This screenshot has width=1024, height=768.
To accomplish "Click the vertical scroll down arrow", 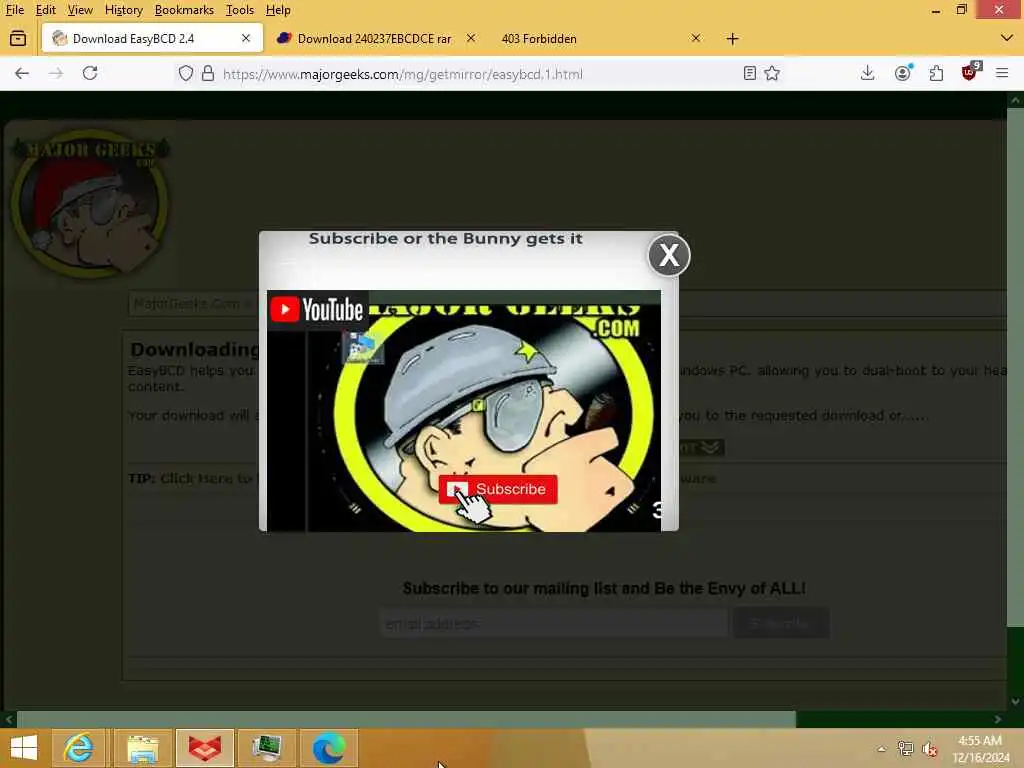I will pos(1015,702).
